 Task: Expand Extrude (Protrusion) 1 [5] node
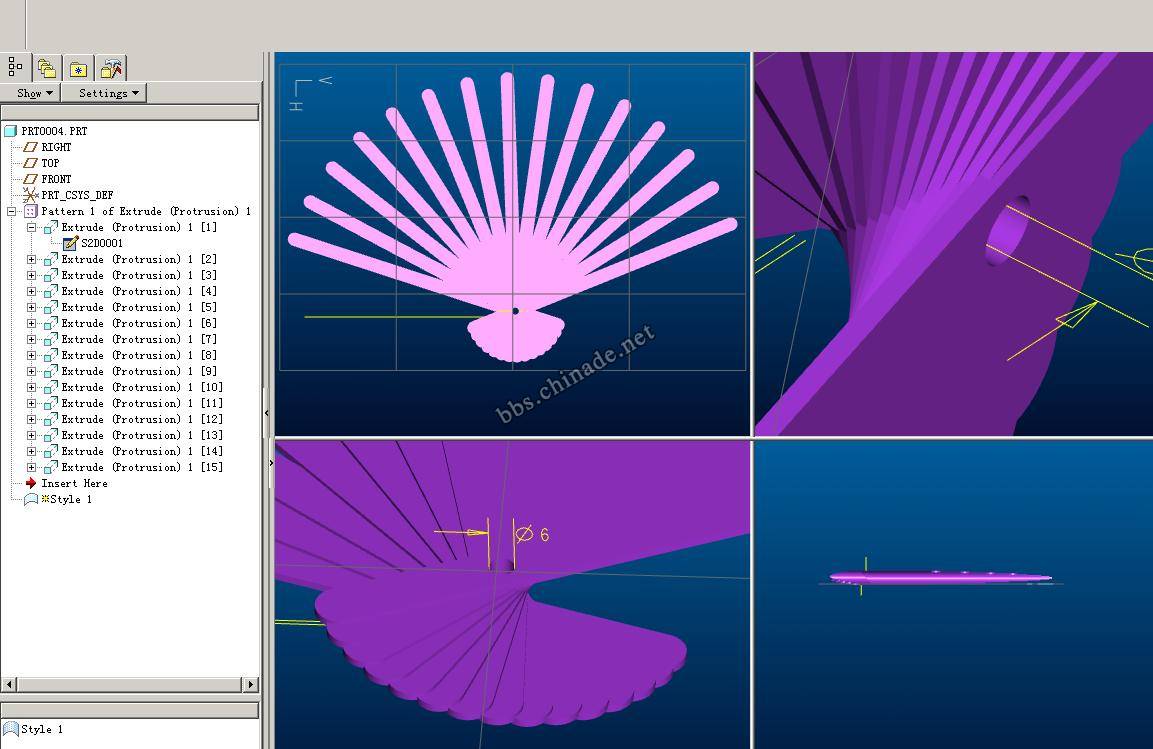tap(32, 307)
